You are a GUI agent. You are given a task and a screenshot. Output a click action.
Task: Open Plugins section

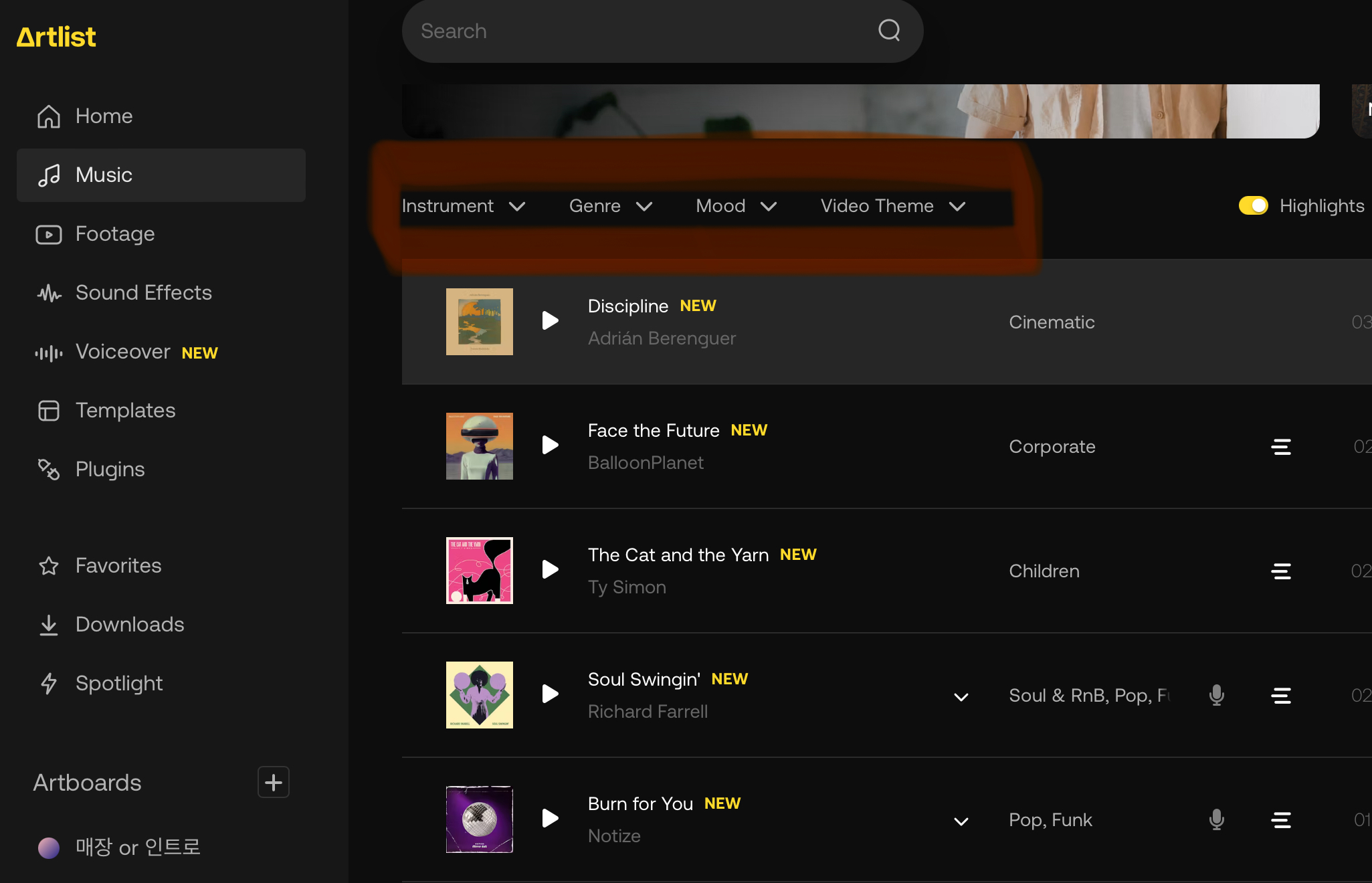pos(161,470)
